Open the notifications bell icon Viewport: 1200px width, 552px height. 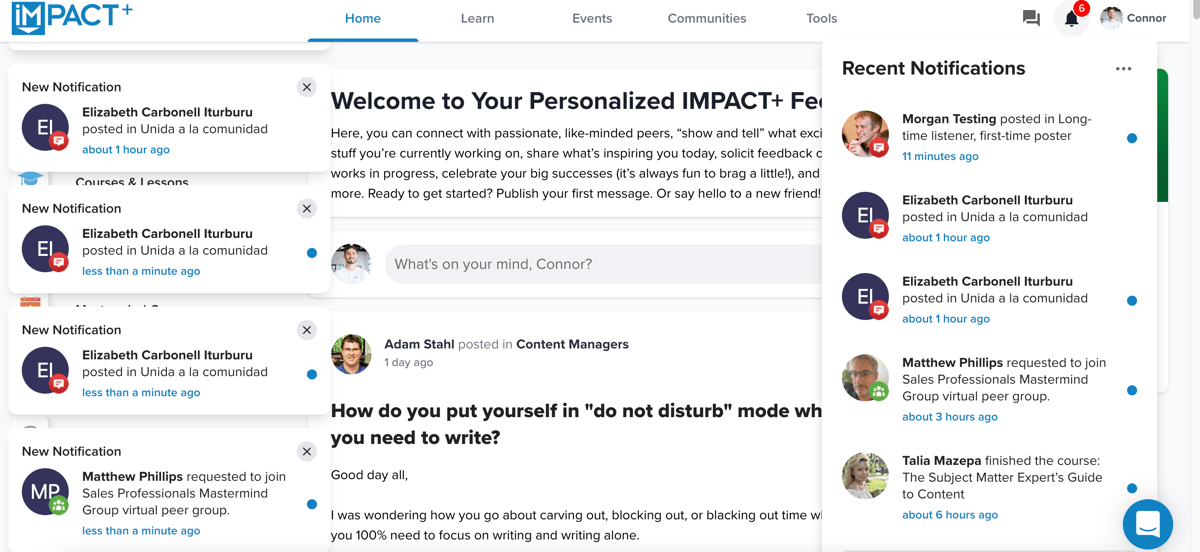1071,19
